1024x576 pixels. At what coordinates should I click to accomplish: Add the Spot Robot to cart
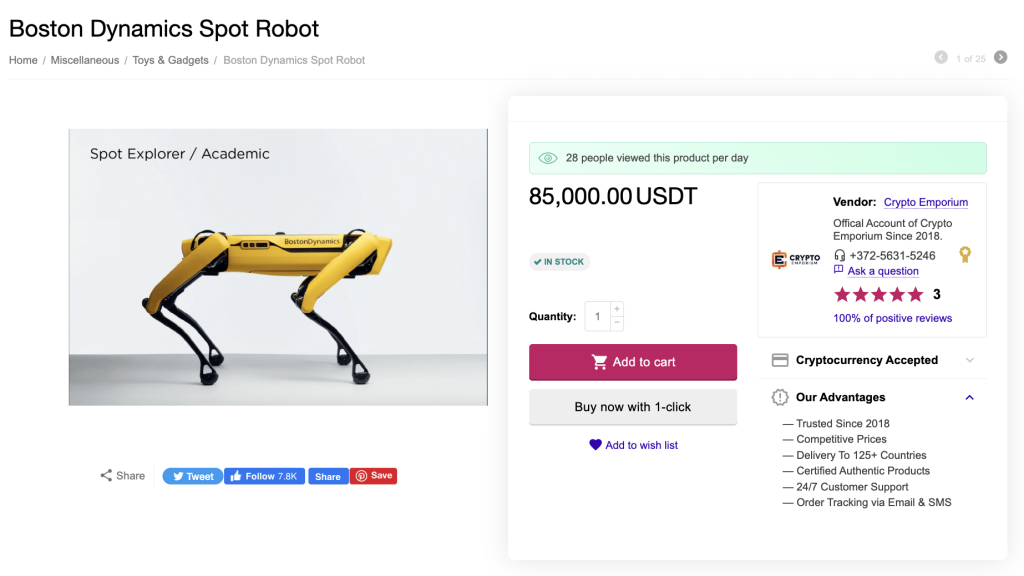(x=633, y=362)
